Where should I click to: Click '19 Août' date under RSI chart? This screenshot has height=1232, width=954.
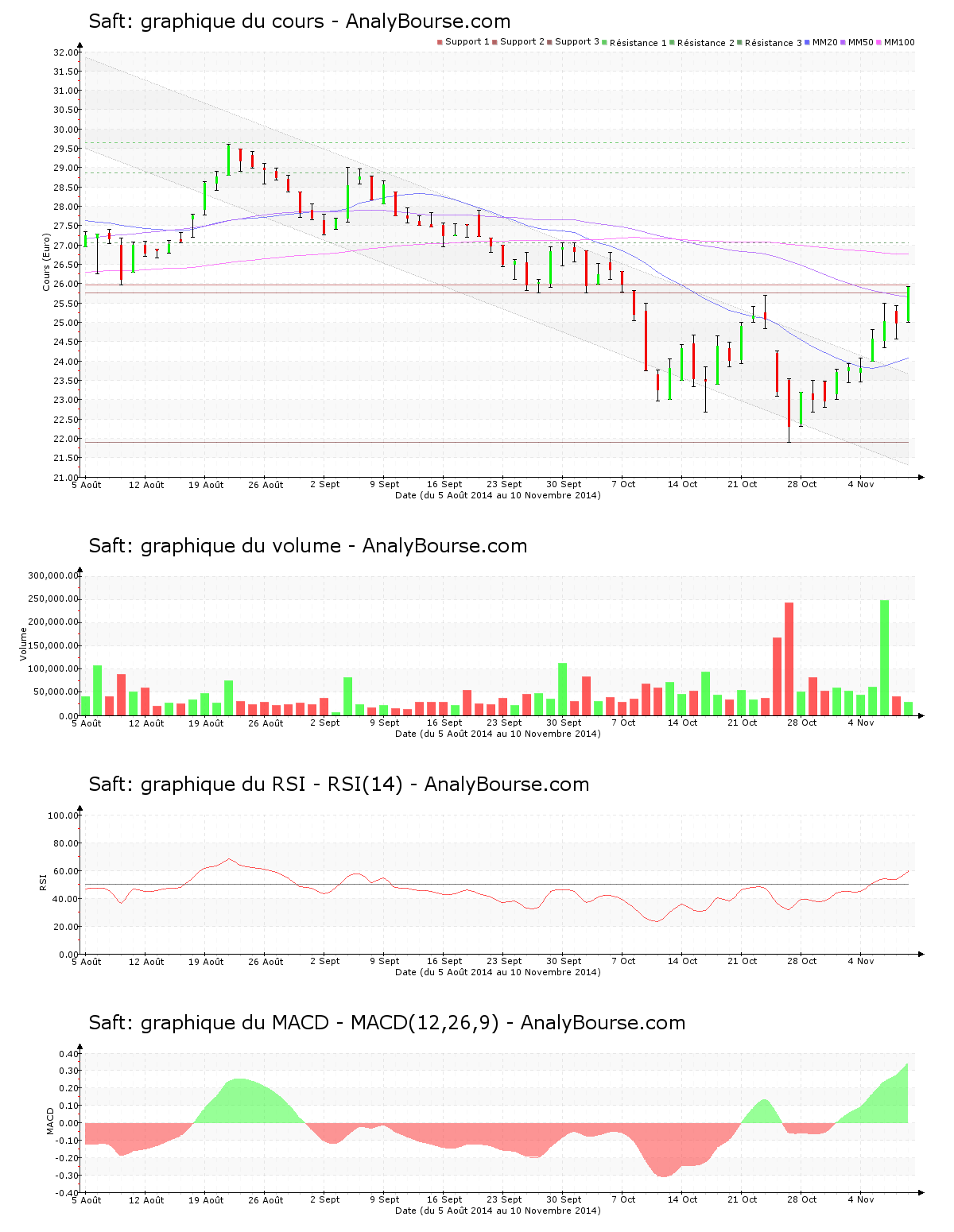pyautogui.click(x=206, y=962)
